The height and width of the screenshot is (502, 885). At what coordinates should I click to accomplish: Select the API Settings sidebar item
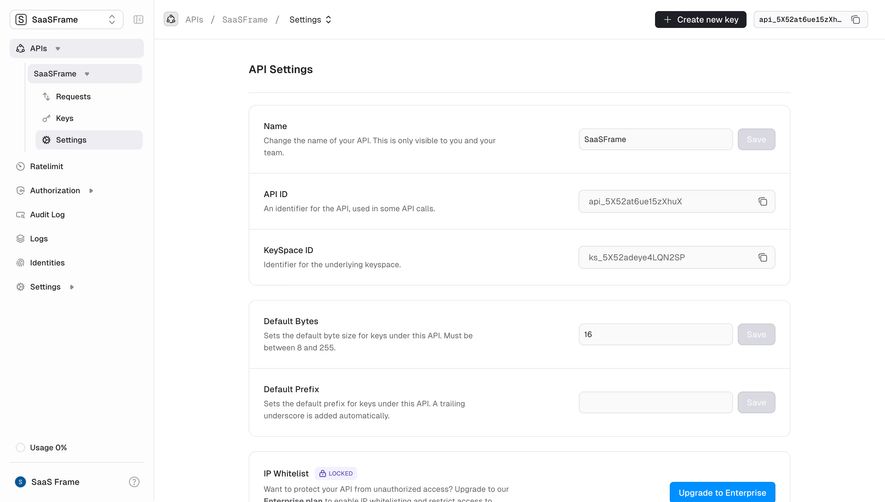[x=89, y=139]
